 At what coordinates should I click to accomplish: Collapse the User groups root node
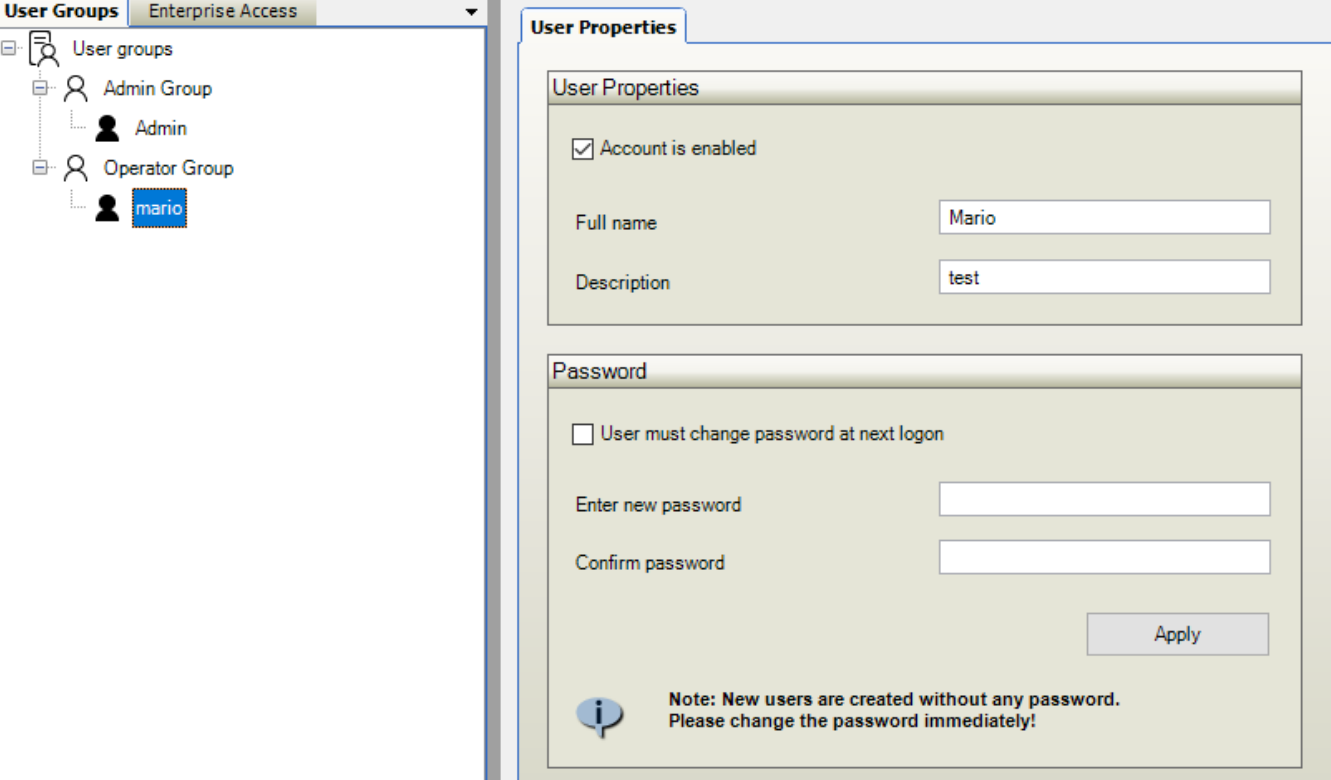click(9, 48)
